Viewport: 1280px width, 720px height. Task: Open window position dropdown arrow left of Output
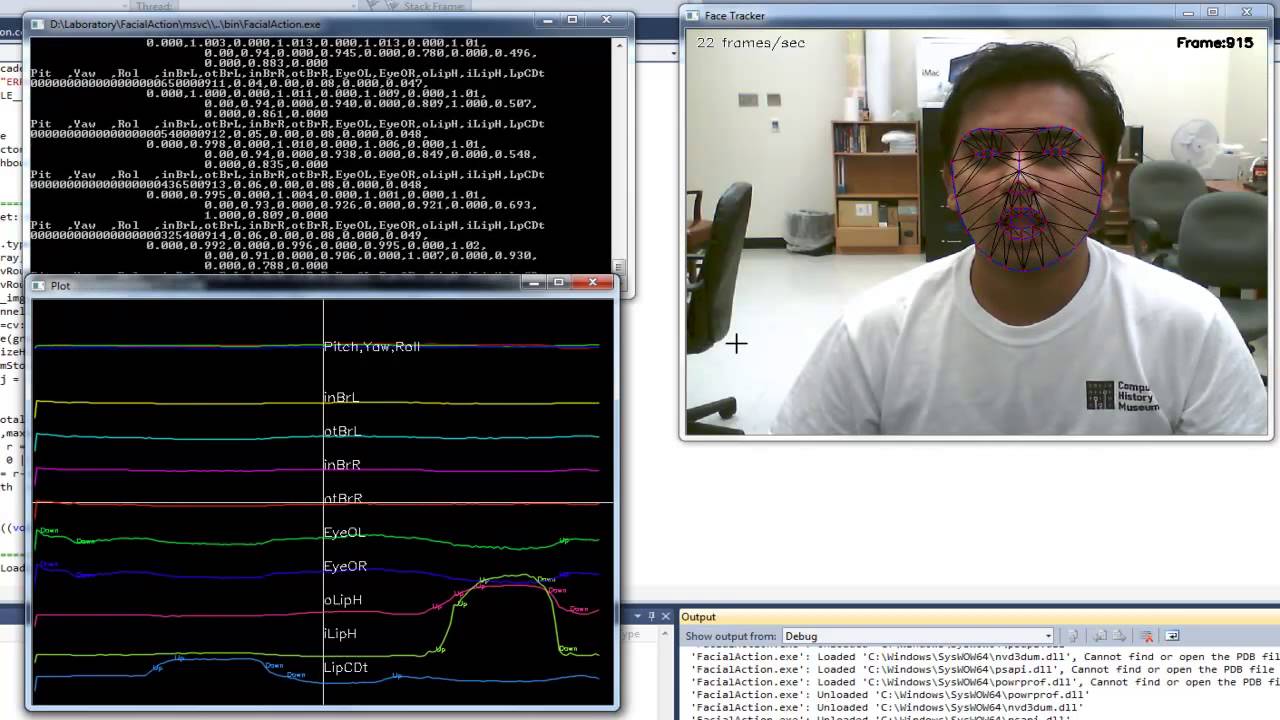coord(637,616)
